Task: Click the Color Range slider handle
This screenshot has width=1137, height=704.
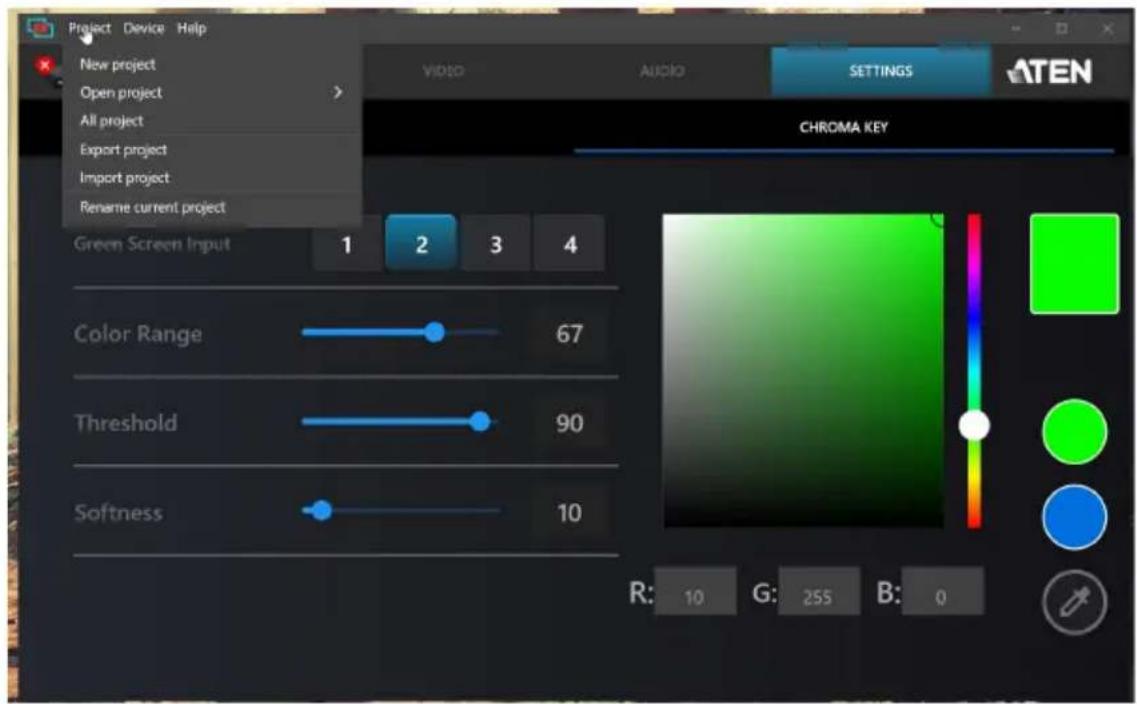Action: [x=434, y=332]
